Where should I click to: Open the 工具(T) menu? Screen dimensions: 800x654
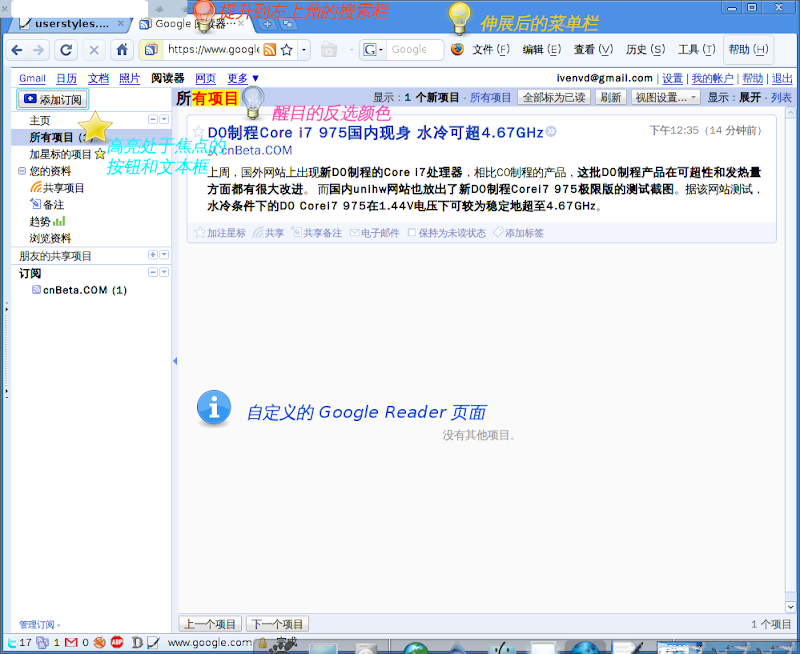(x=696, y=49)
